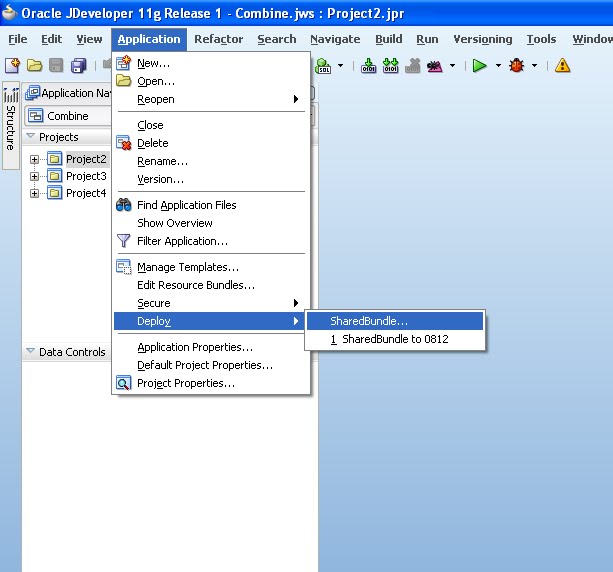Viewport: 613px width, 572px height.
Task: Select Show Overview menu item
Action: [210, 223]
